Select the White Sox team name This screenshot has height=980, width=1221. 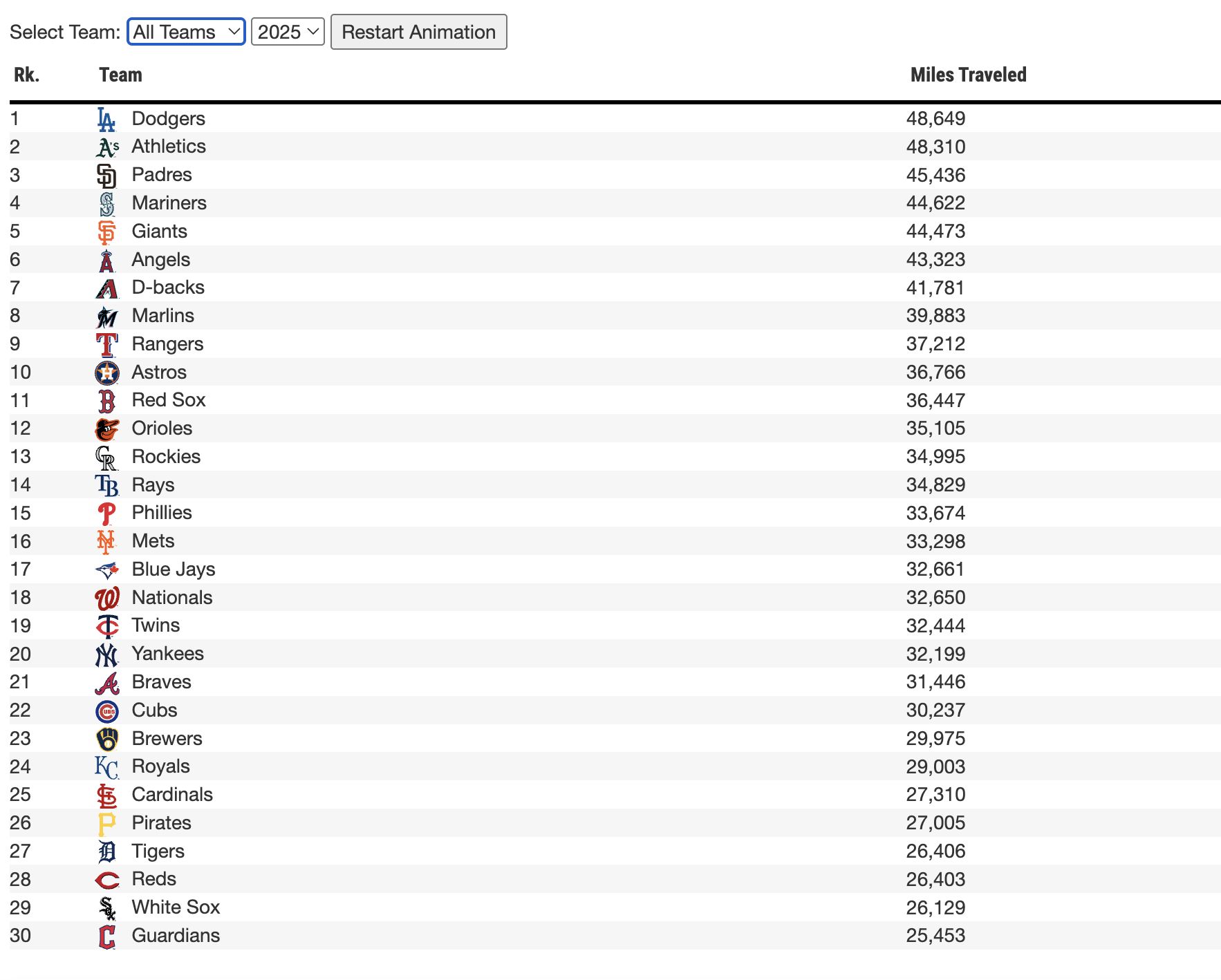pos(176,907)
